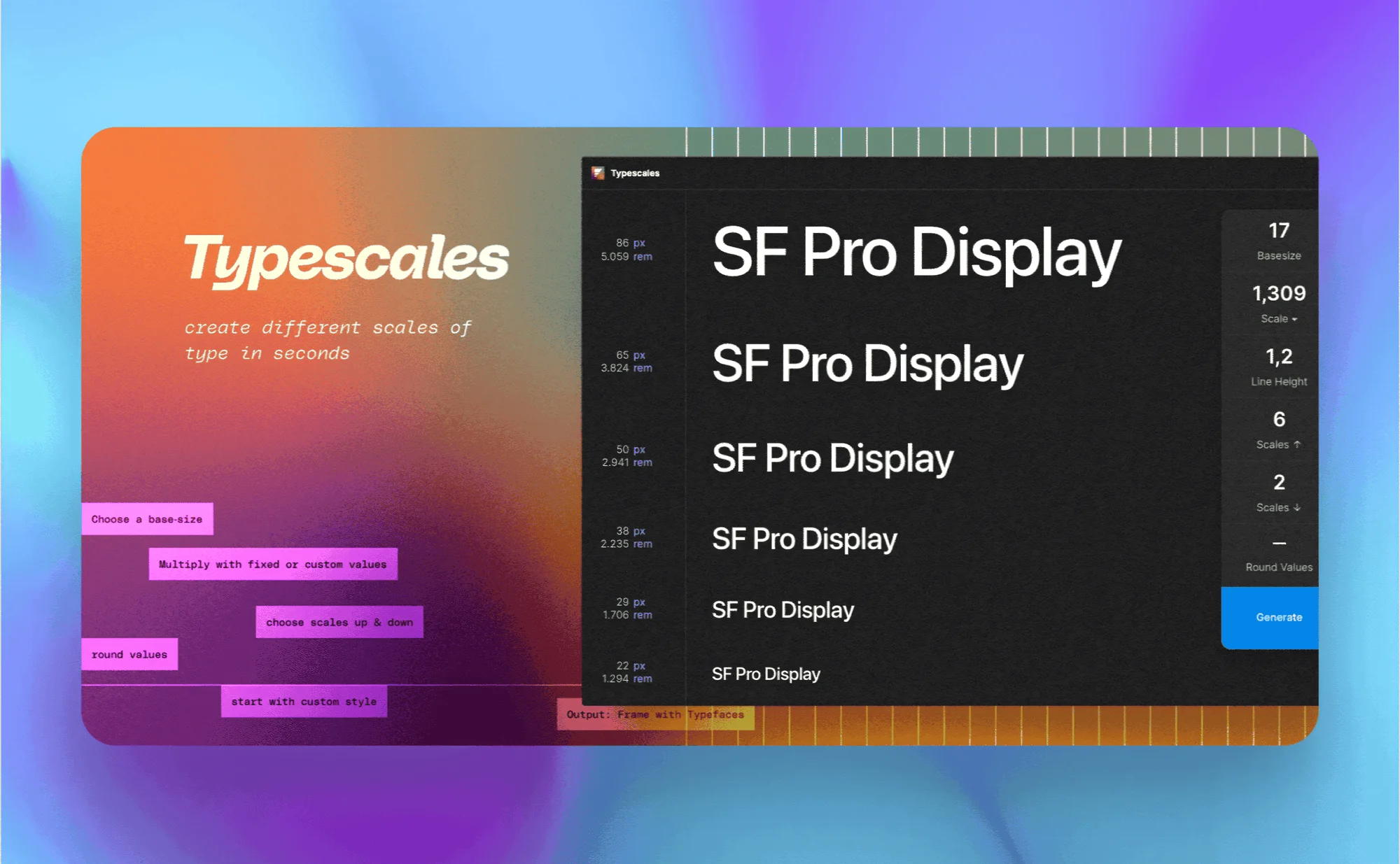The width and height of the screenshot is (1400, 864).
Task: Click the Scale dropdown arrow
Action: (x=1294, y=319)
